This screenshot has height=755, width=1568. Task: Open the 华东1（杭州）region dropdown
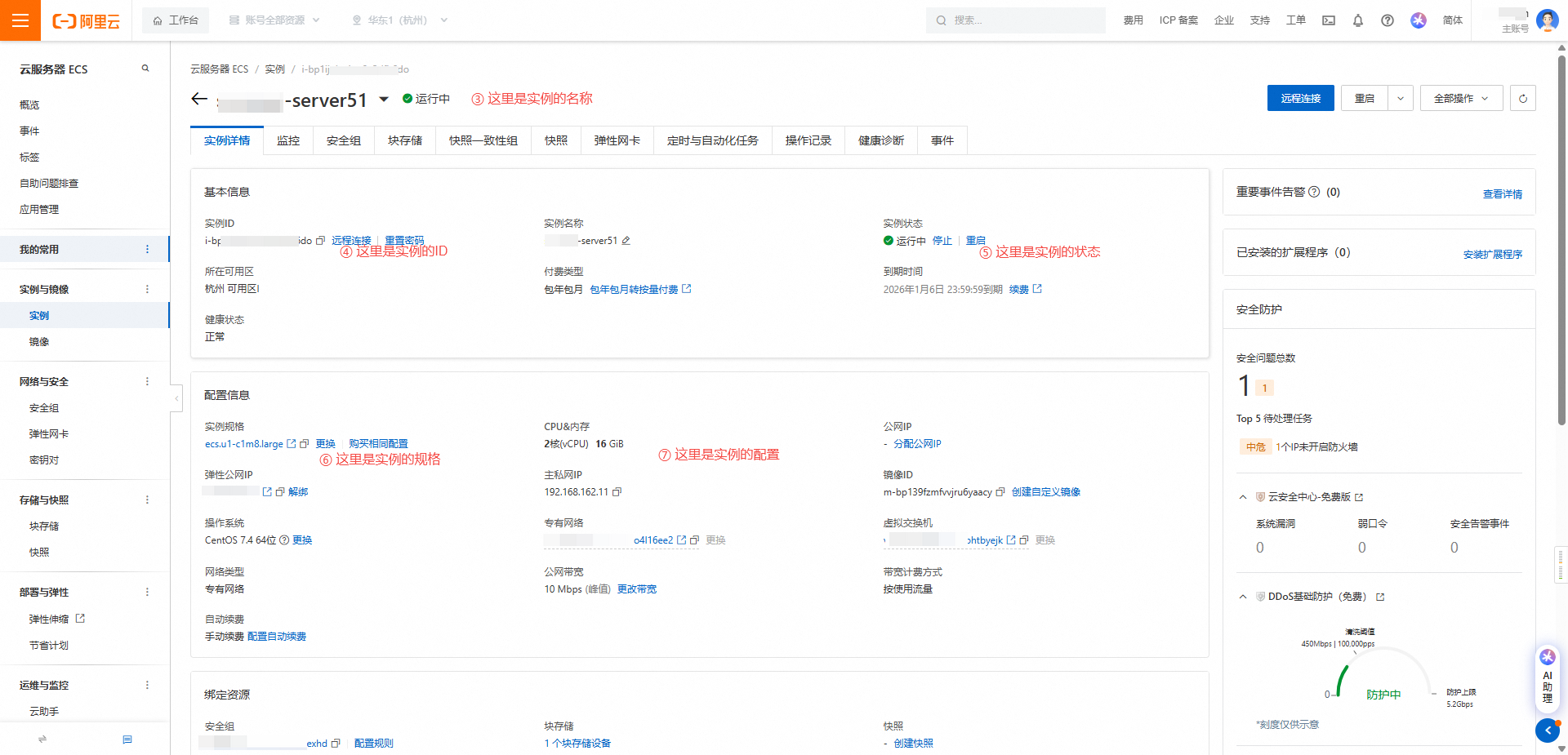point(400,20)
